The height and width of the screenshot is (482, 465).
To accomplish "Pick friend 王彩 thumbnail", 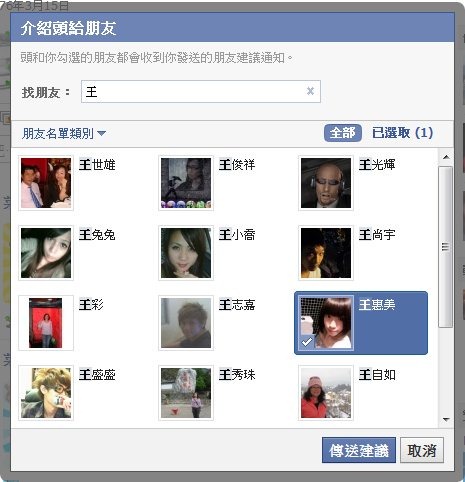I will (x=46, y=323).
